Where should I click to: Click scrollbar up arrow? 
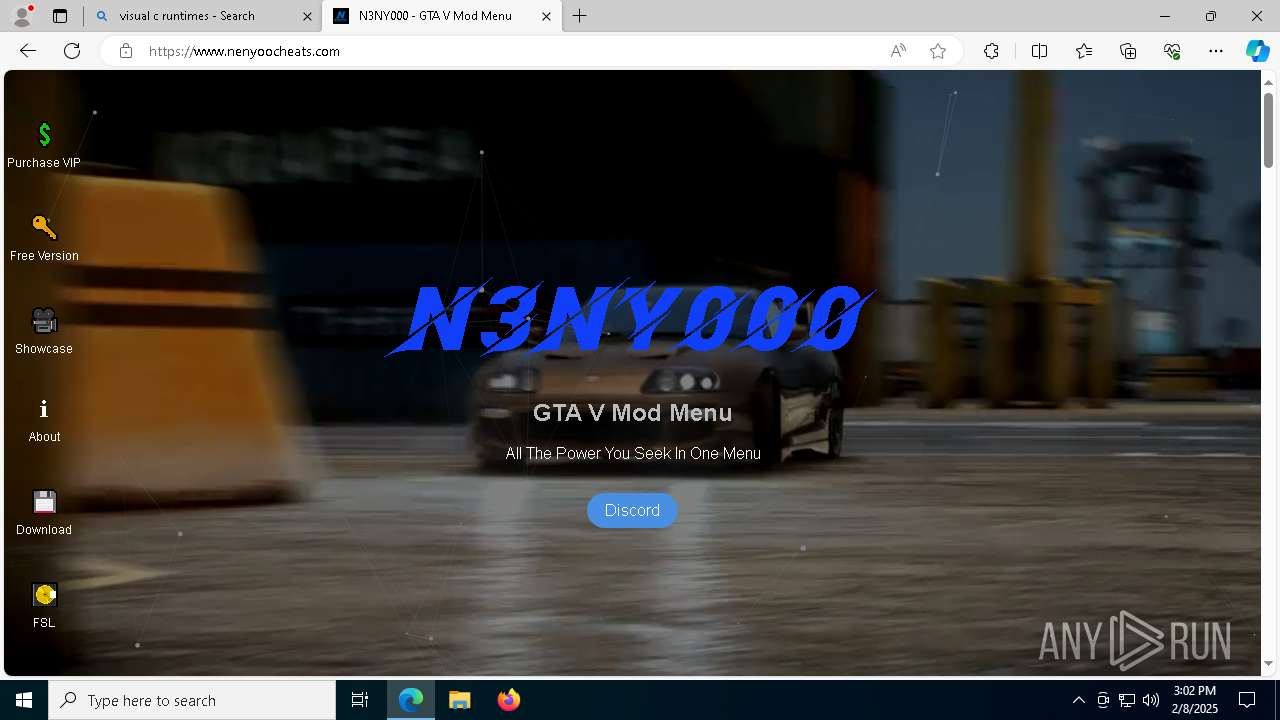click(x=1268, y=81)
